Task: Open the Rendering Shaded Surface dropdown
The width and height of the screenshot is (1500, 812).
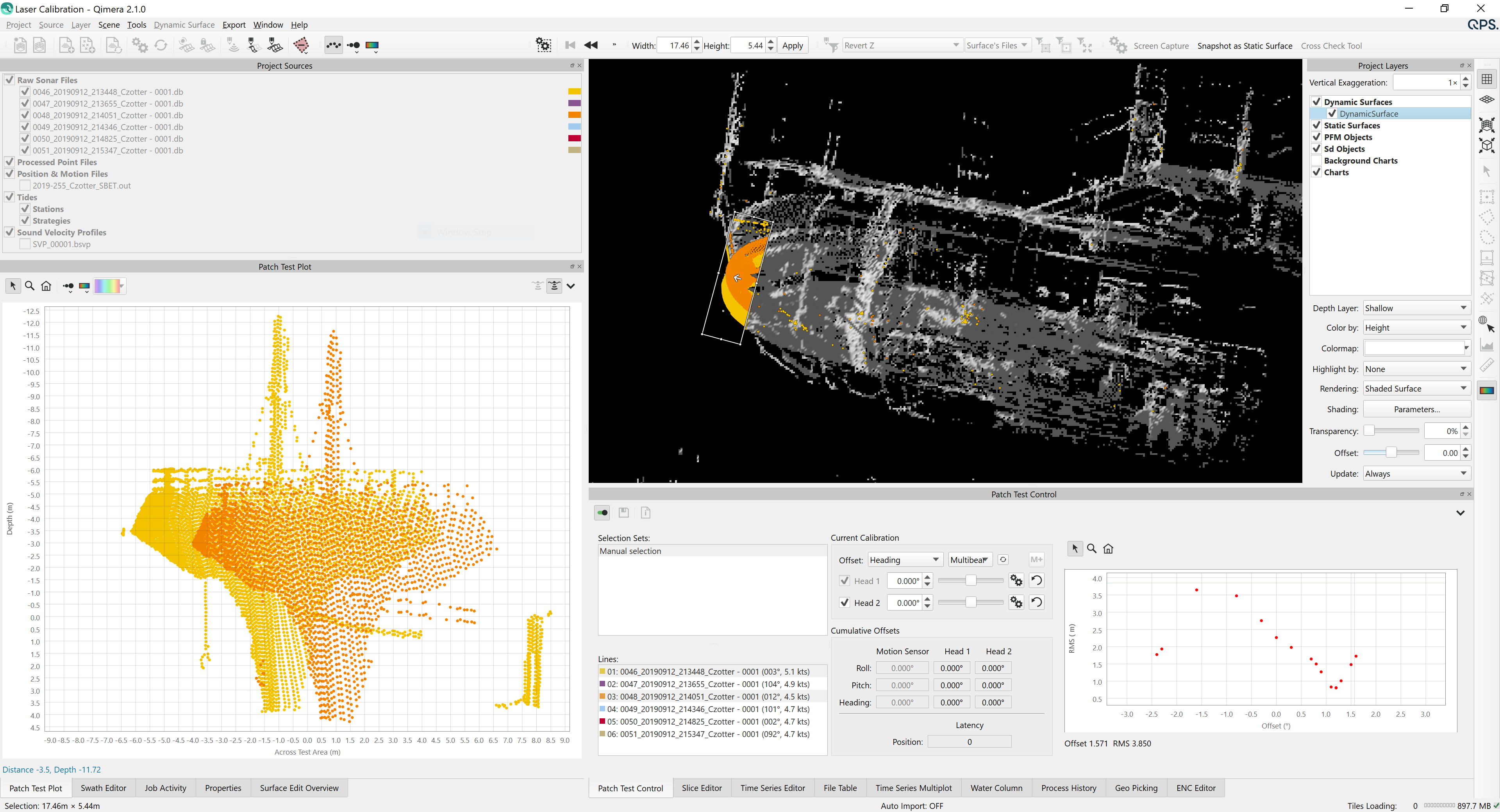Action: (1416, 388)
